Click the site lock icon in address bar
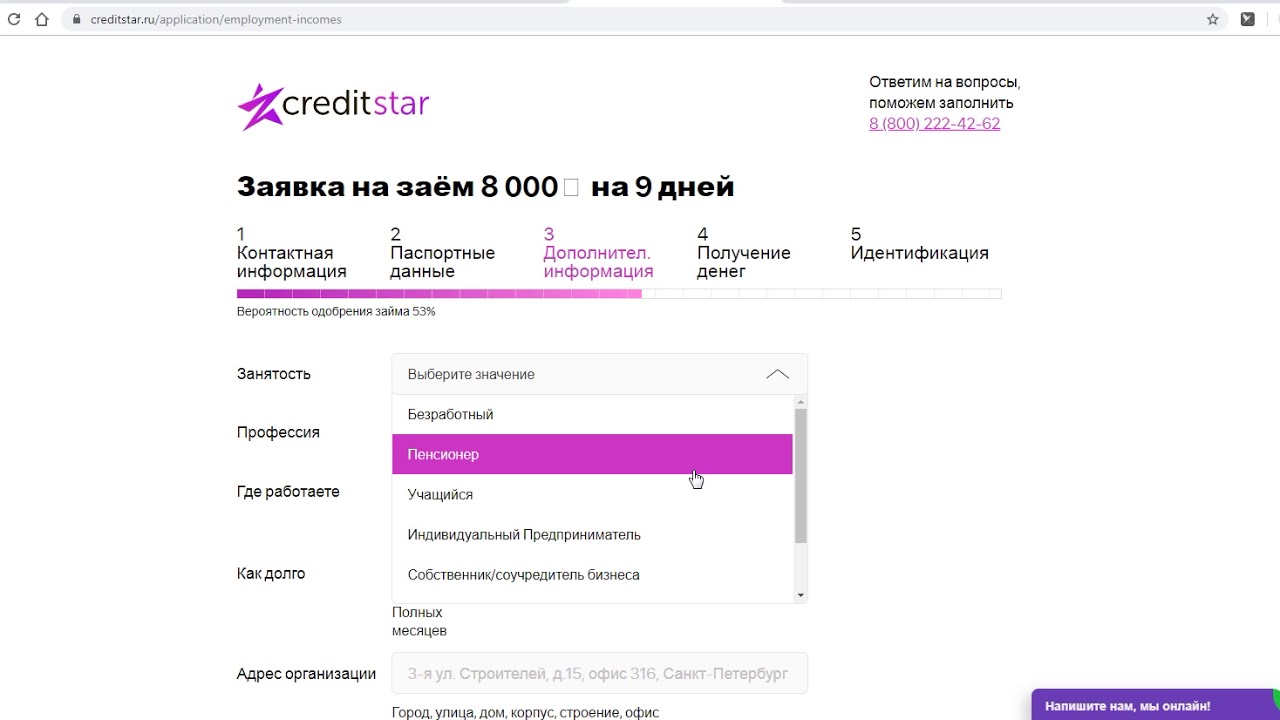 pyautogui.click(x=76, y=19)
